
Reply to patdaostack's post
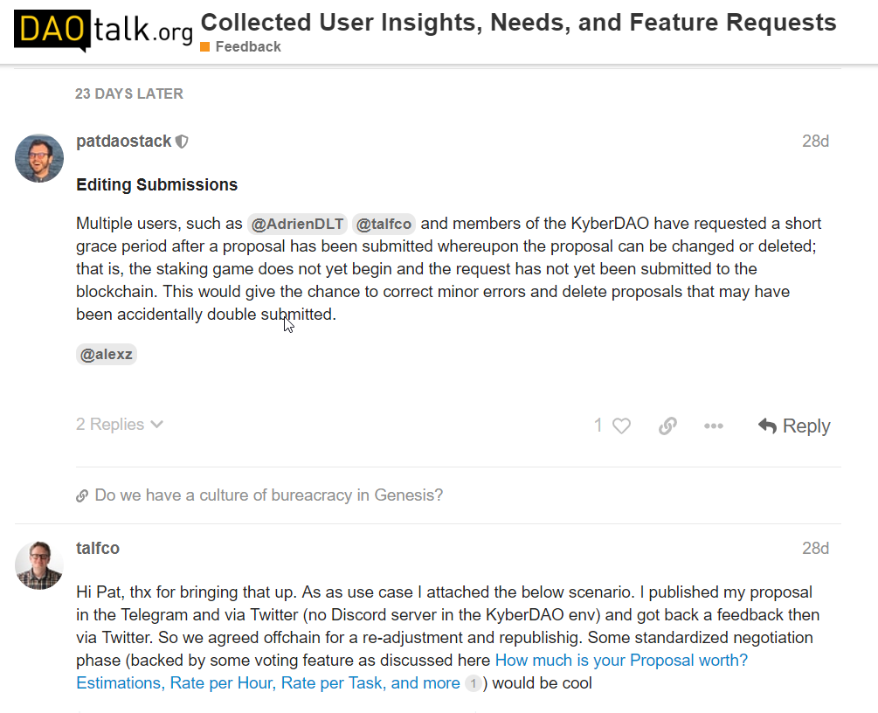coord(794,426)
